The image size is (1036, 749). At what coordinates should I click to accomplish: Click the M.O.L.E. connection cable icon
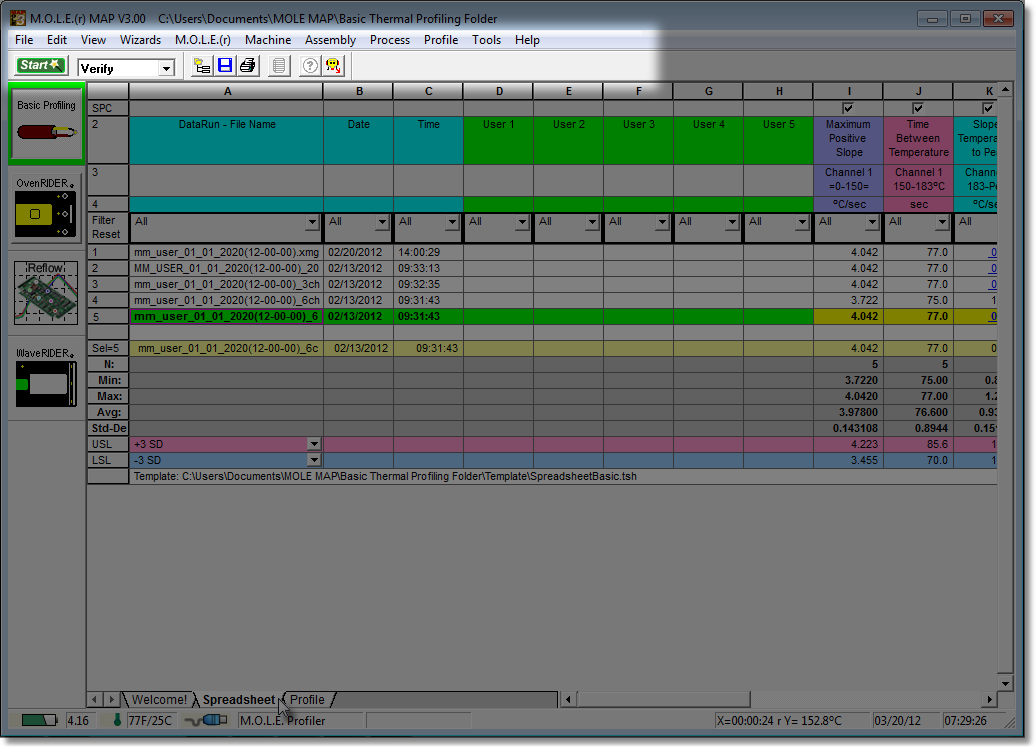tap(206, 720)
